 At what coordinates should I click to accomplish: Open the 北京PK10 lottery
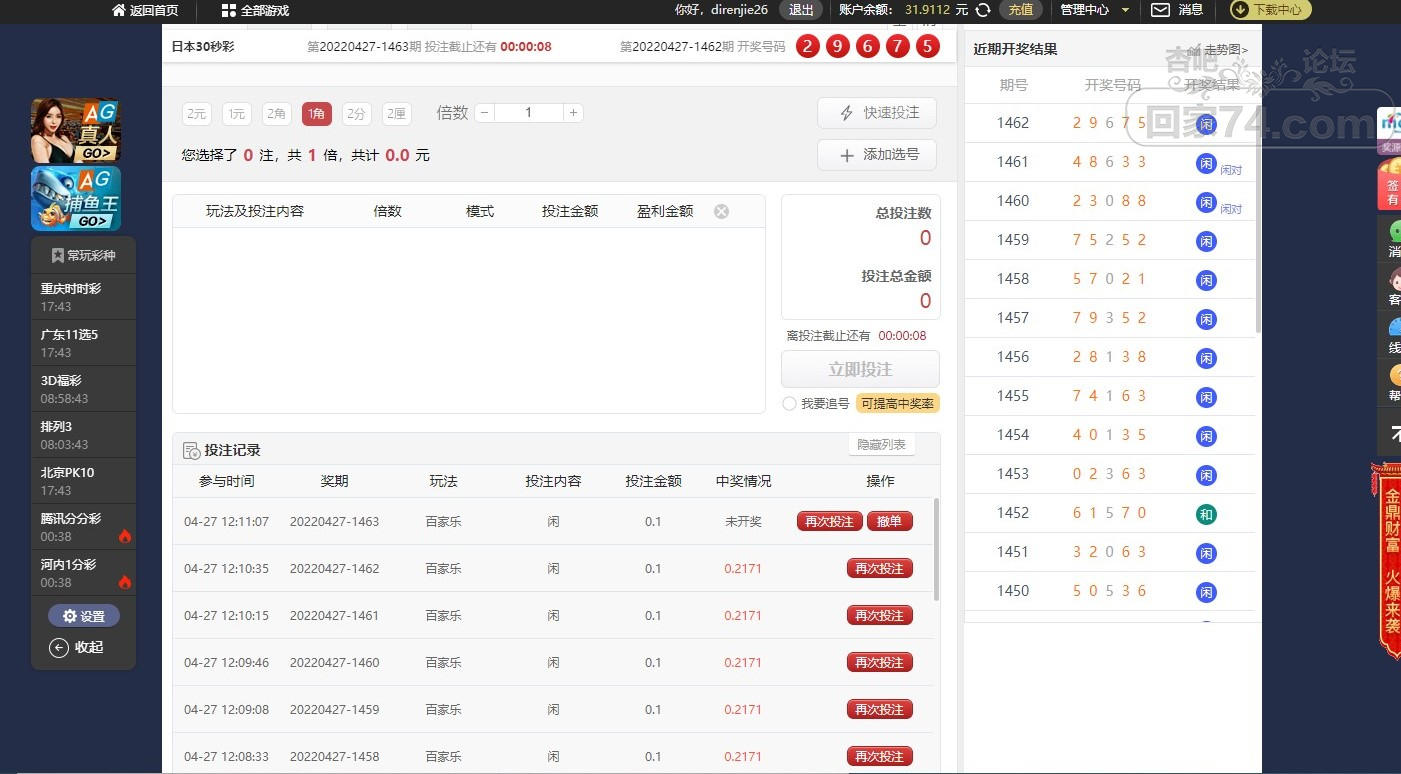coord(84,481)
